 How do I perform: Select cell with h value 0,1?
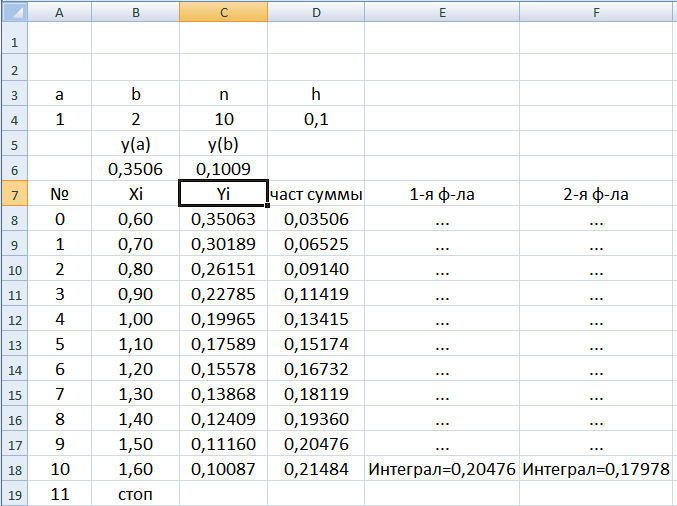tap(316, 119)
